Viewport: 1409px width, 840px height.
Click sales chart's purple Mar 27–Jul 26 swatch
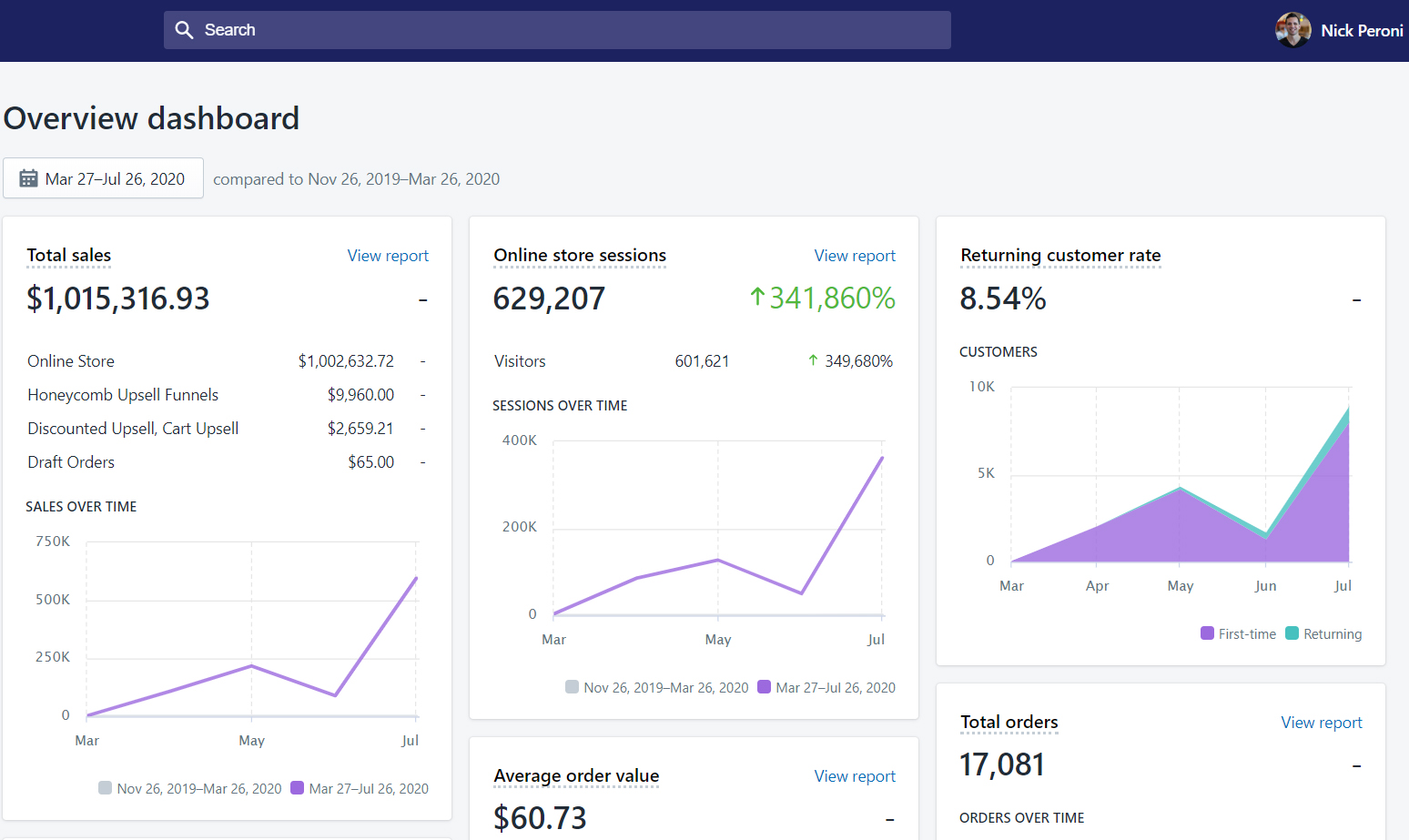[297, 788]
